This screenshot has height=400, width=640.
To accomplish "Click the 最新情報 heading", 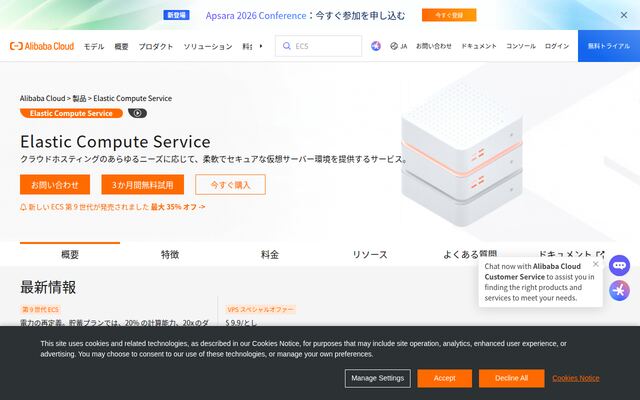I will click(x=48, y=287).
